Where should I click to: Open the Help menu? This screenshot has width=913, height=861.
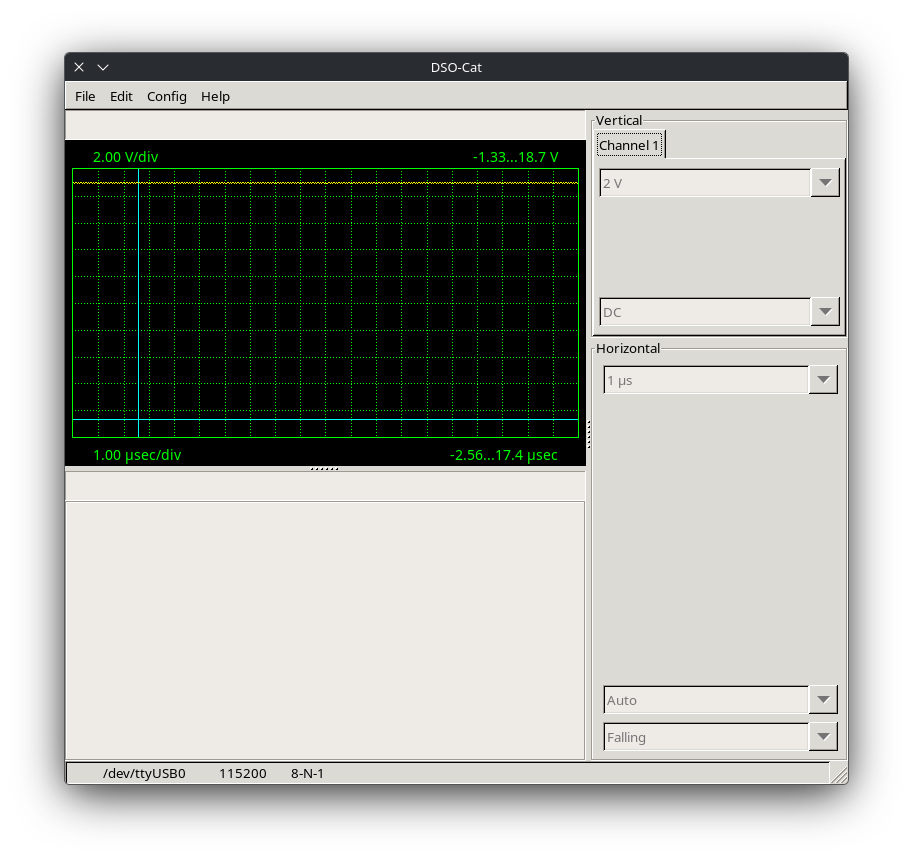pos(215,97)
